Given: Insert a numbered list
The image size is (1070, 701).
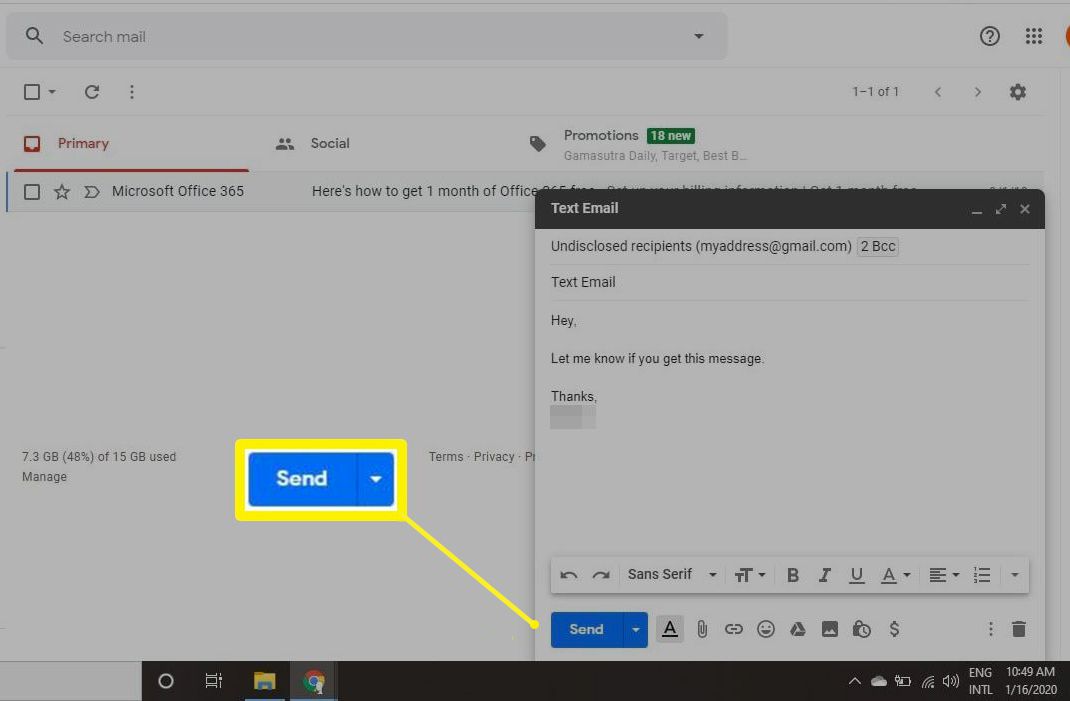Looking at the screenshot, I should click(981, 575).
